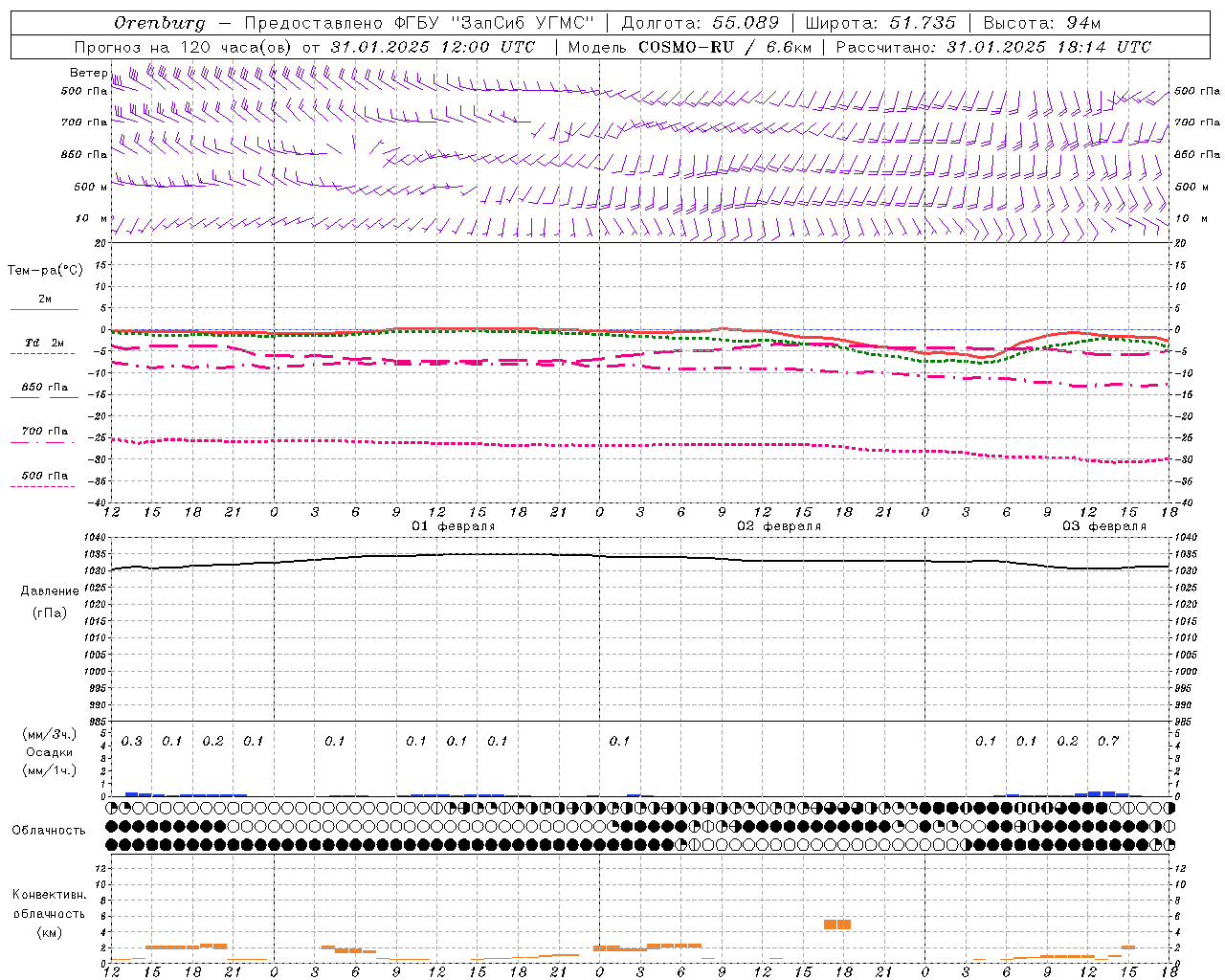Click the "Осадки" precipitation label
Viewport: 1225px width, 980px height.
50,752
